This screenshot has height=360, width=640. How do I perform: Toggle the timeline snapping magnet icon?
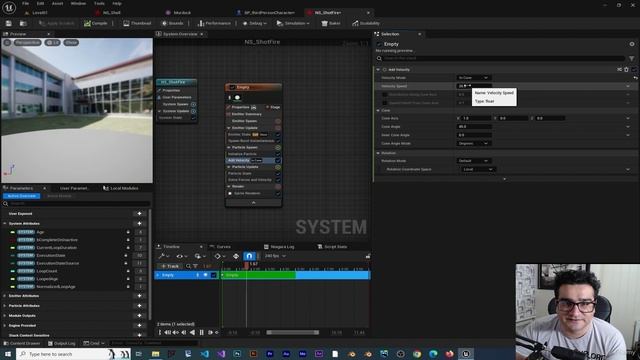(249, 256)
